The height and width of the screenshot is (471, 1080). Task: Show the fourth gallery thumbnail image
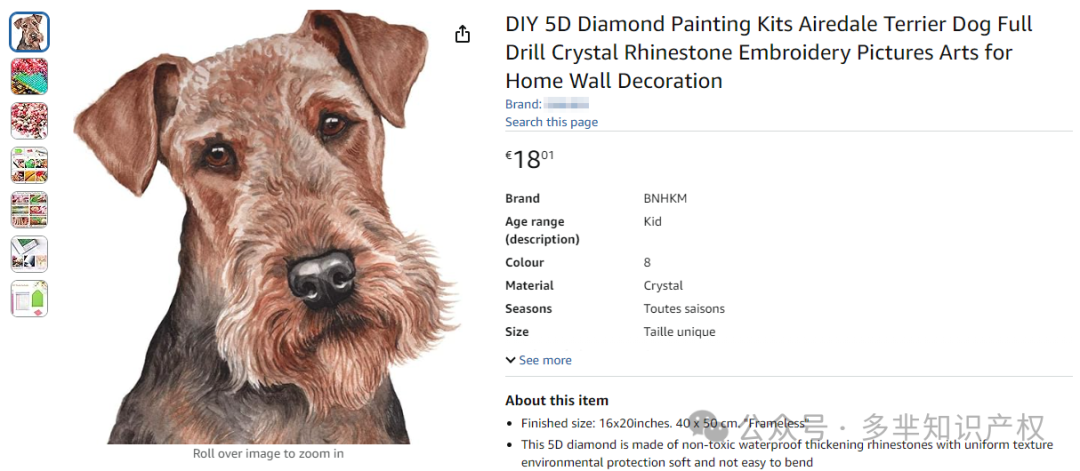coord(29,165)
